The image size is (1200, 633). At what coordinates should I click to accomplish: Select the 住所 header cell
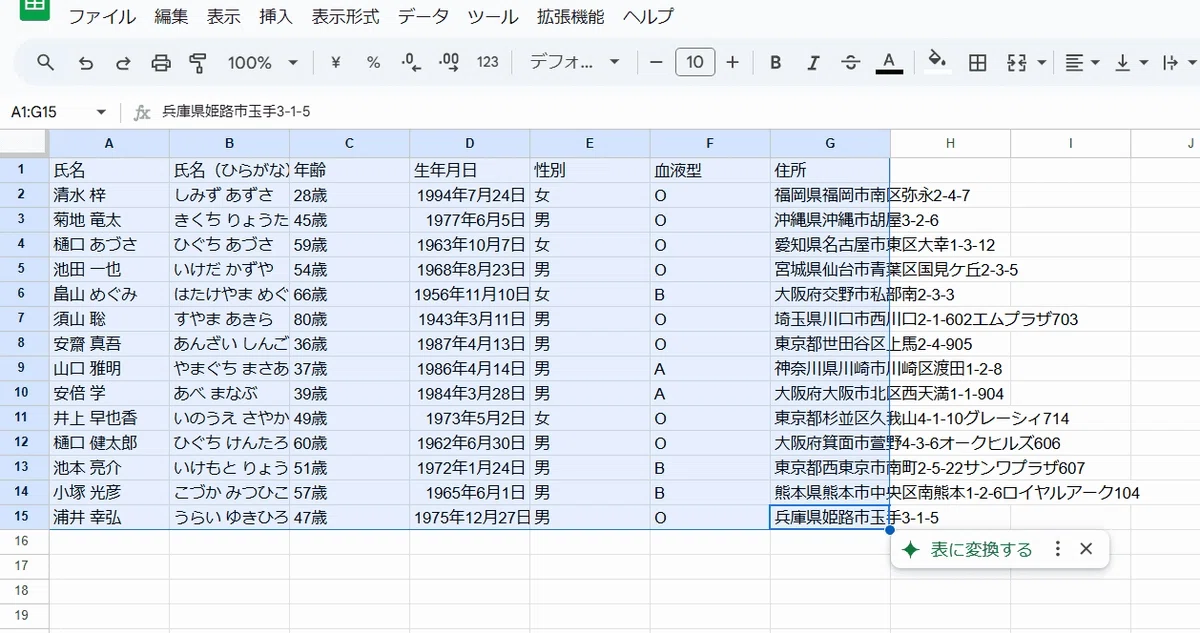[830, 170]
